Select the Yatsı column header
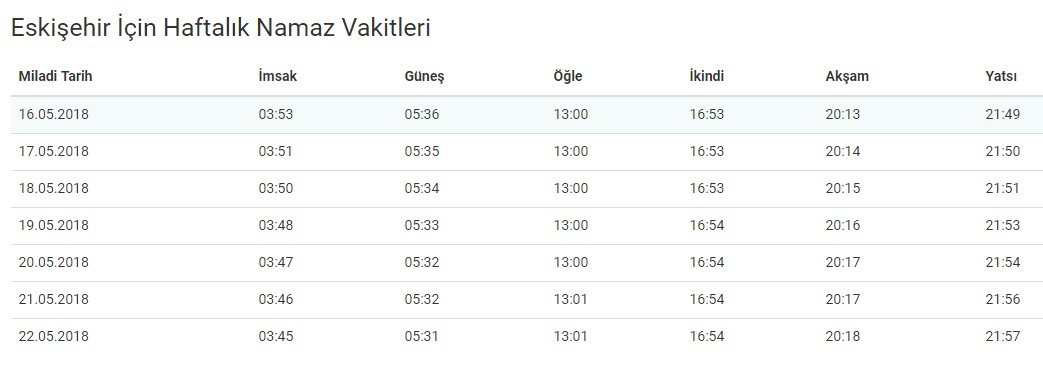The width and height of the screenshot is (1043, 366). tap(1001, 76)
